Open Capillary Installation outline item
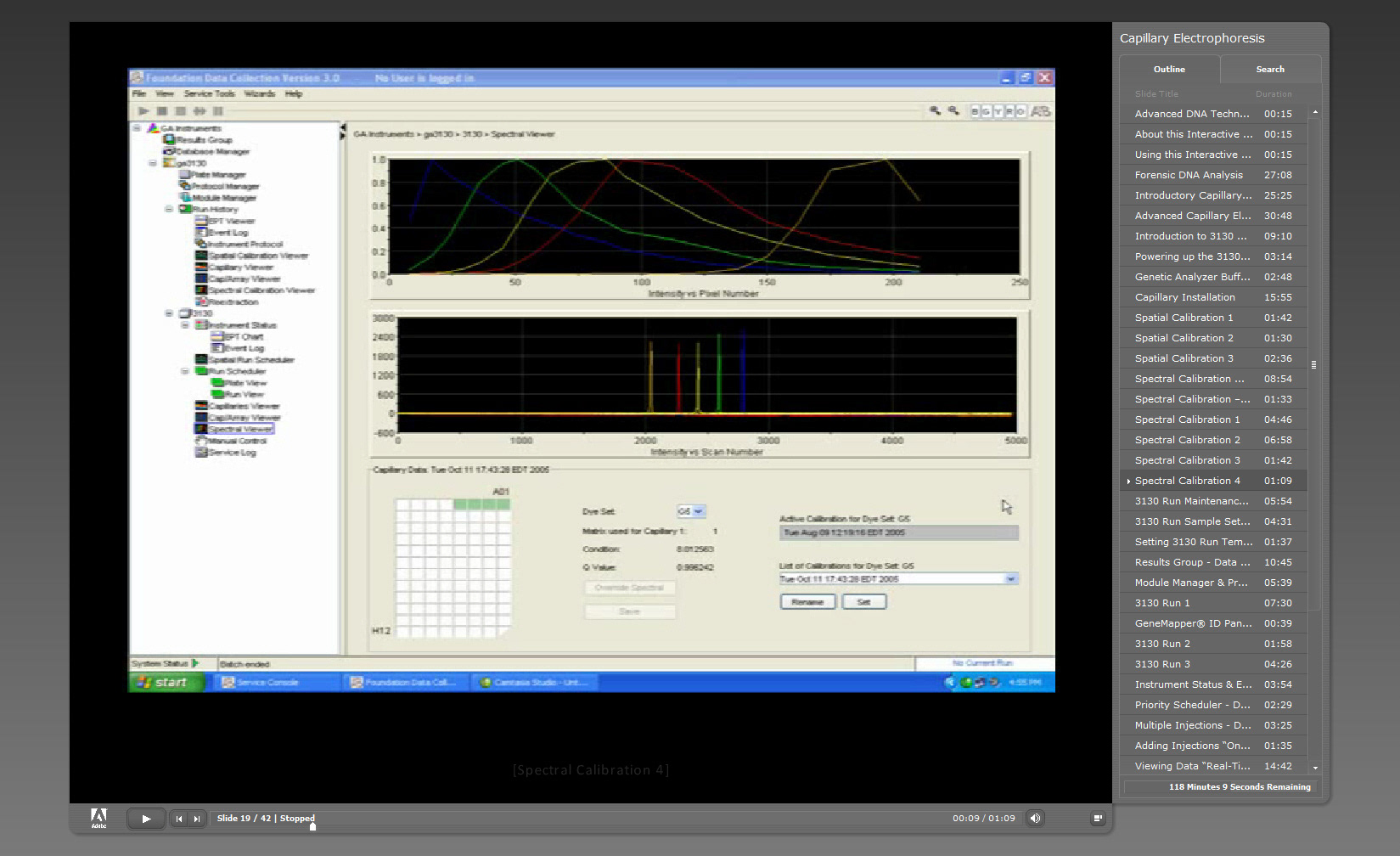The height and width of the screenshot is (856, 1400). pyautogui.click(x=1213, y=297)
